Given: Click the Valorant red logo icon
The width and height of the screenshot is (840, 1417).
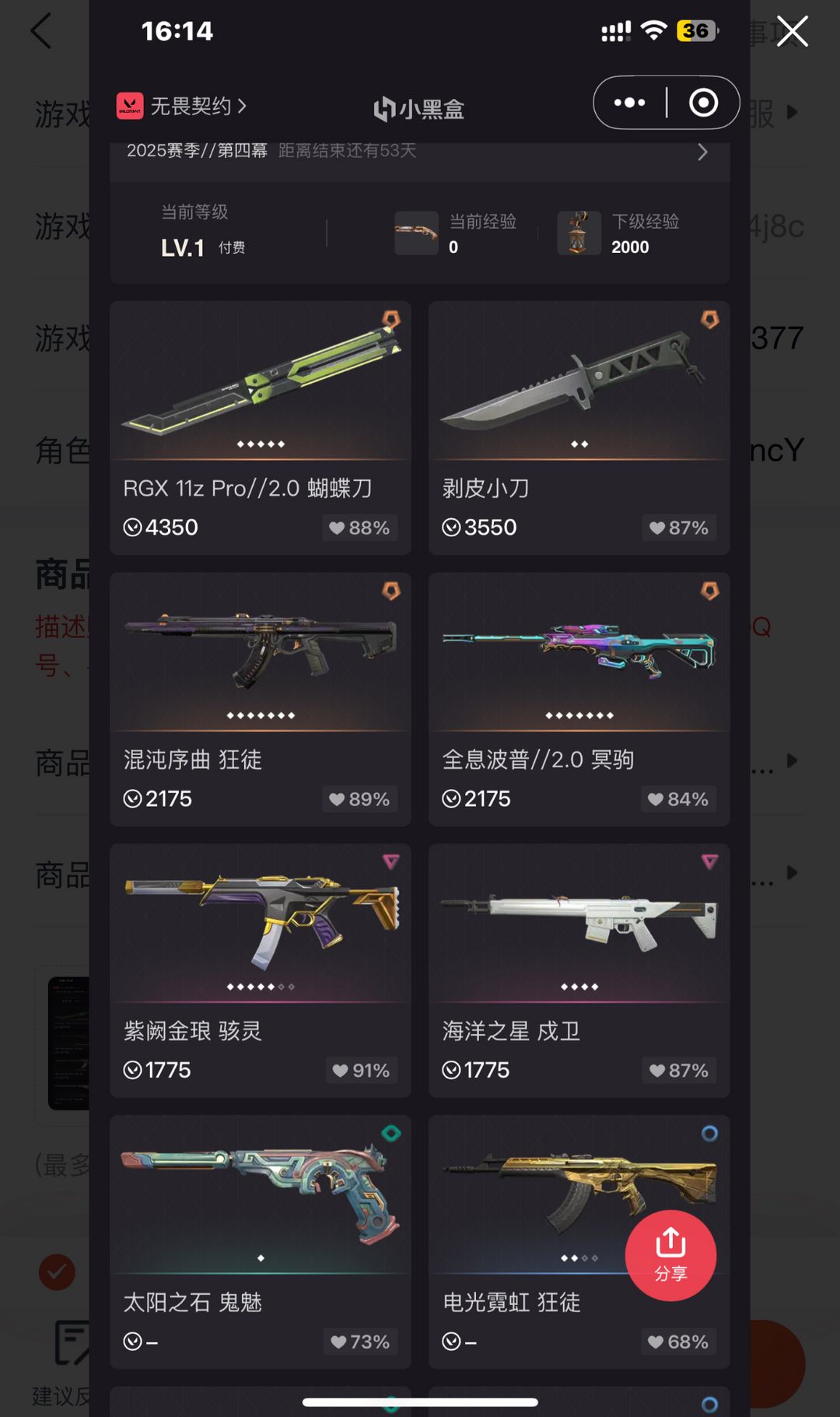Looking at the screenshot, I should [x=130, y=106].
